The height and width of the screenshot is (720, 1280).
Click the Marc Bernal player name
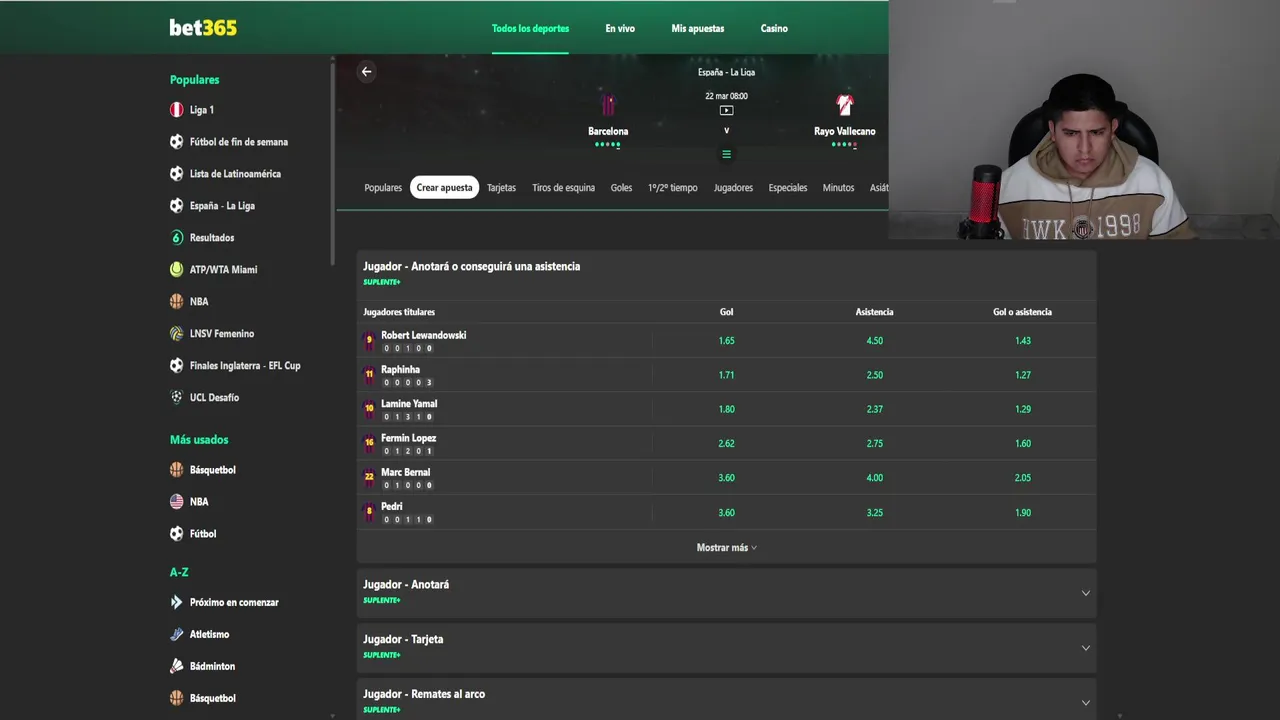click(x=405, y=472)
